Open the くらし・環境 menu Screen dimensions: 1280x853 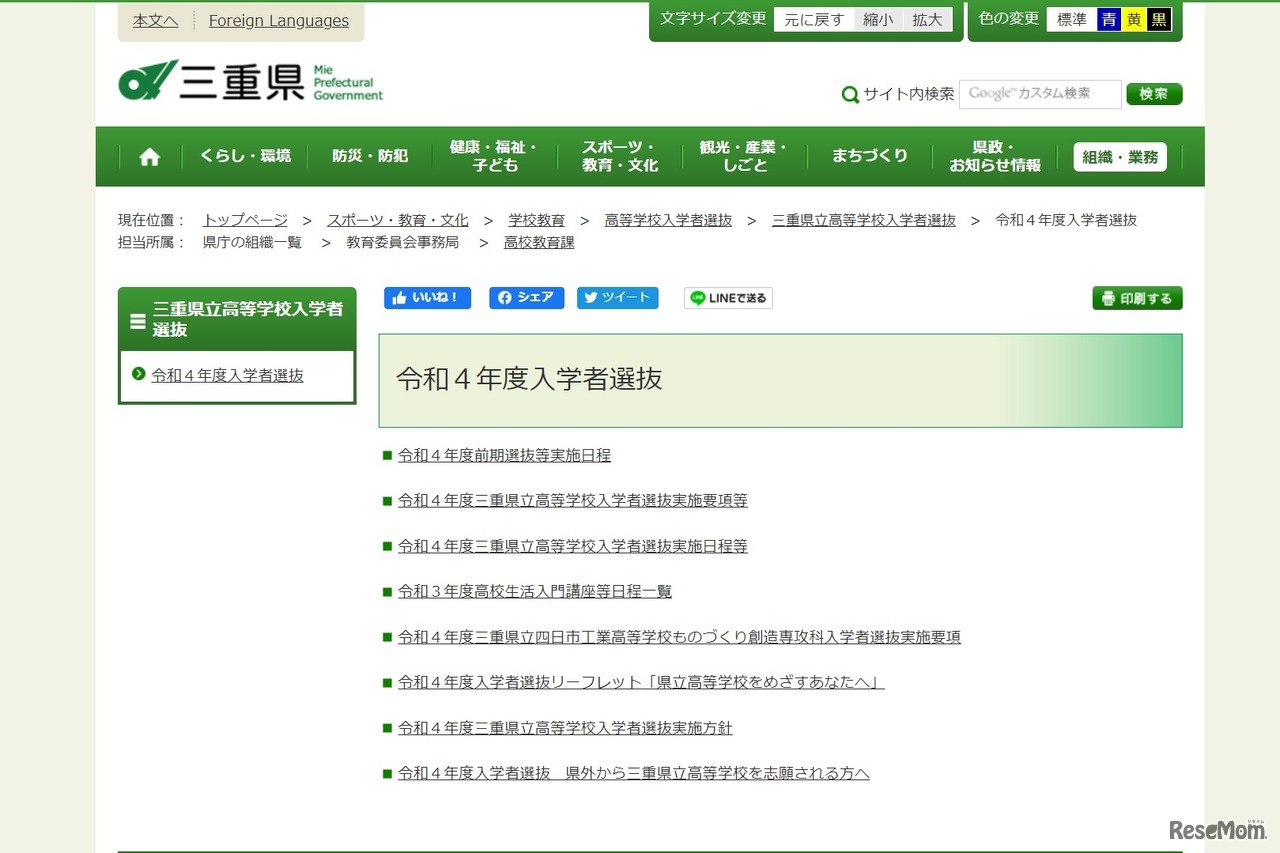point(245,156)
